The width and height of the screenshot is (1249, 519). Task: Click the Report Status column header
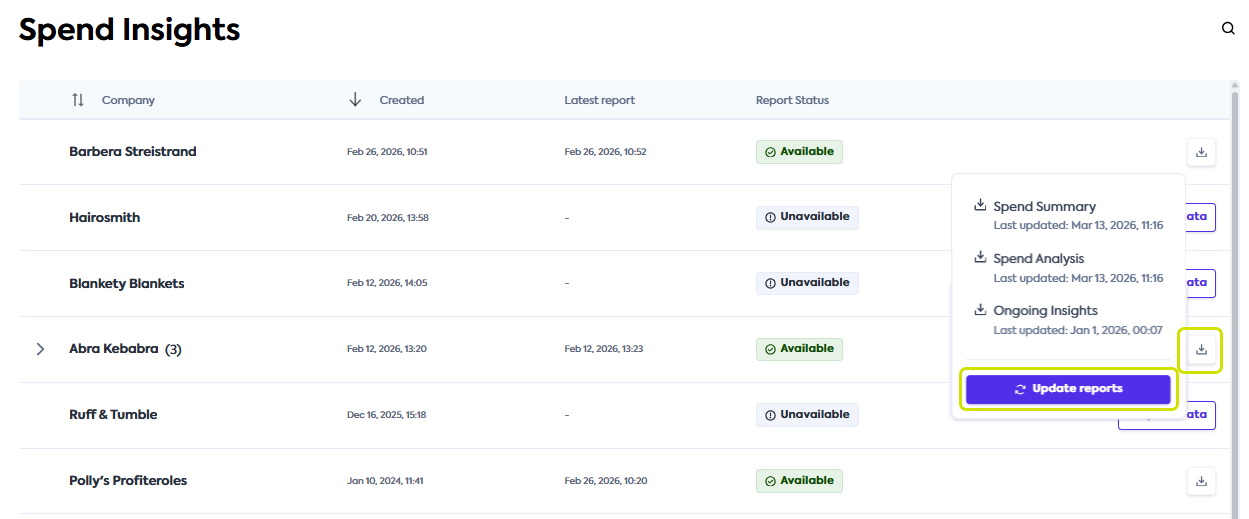[x=792, y=100]
